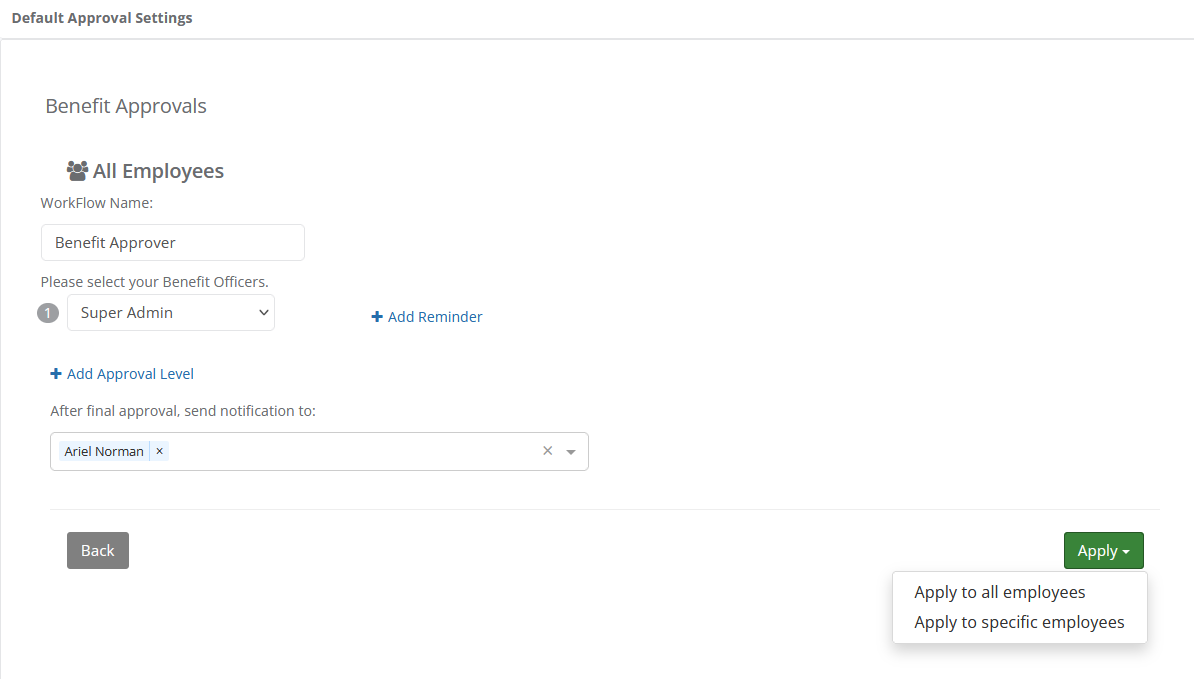The width and height of the screenshot is (1194, 679).
Task: Click the plus icon beside Add Approval Level
Action: (56, 374)
